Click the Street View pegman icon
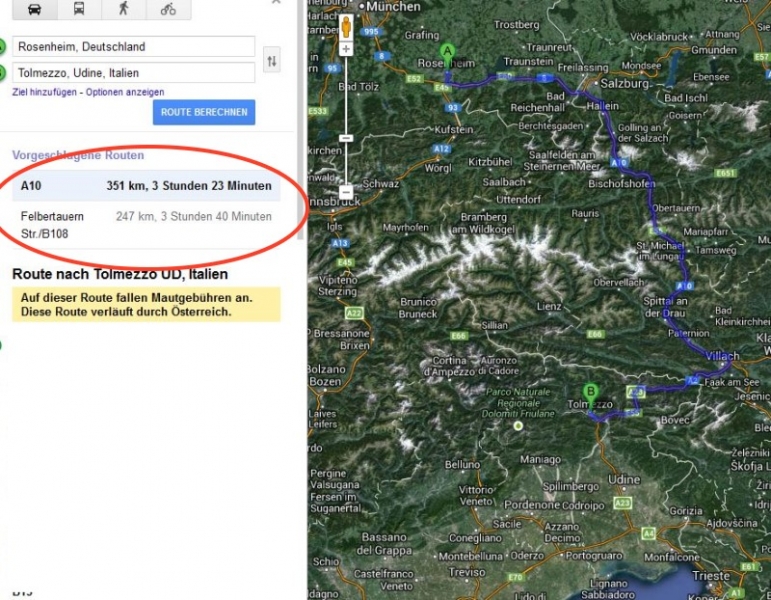Screen dimensions: 771x600 (346, 27)
